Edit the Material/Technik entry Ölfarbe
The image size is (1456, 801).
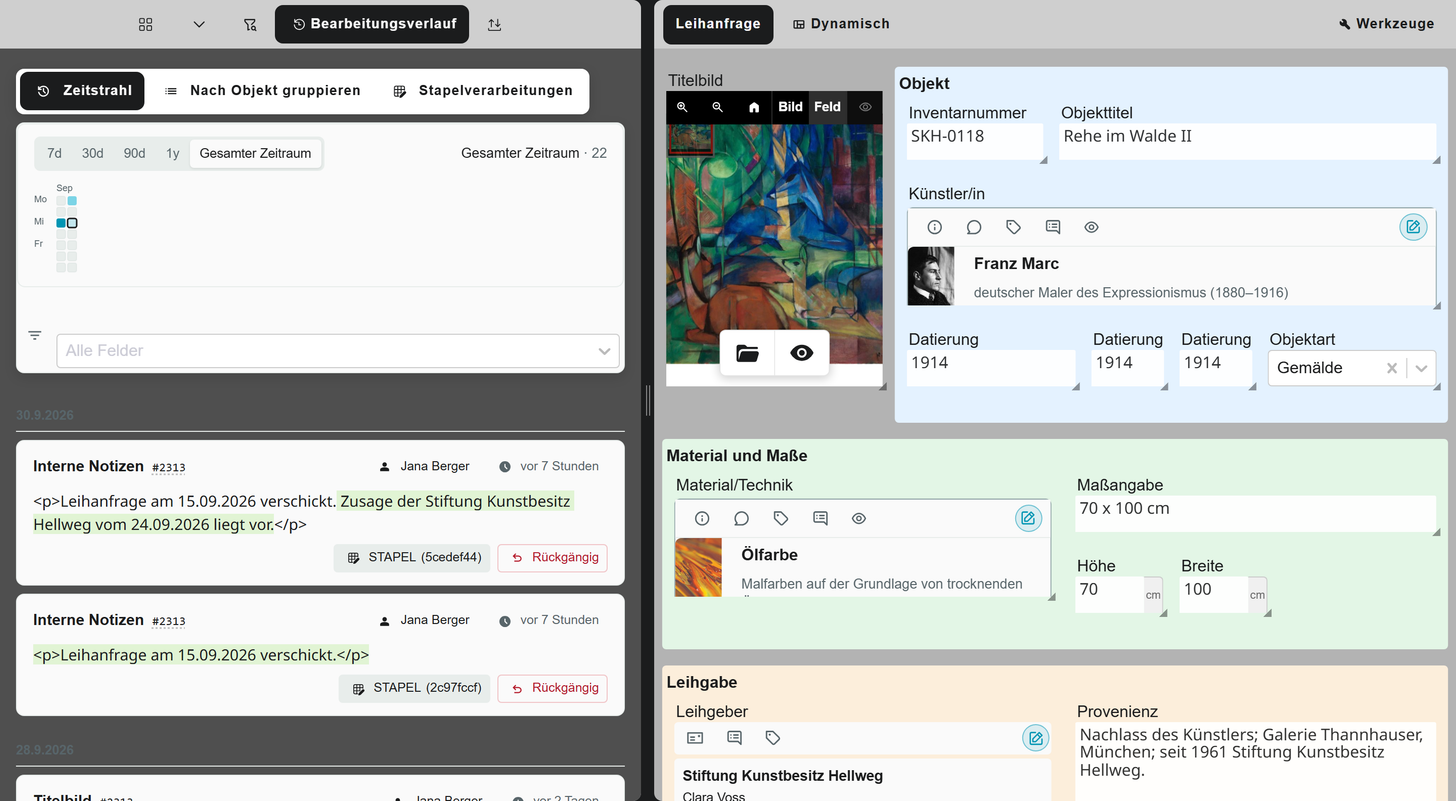pyautogui.click(x=1028, y=518)
